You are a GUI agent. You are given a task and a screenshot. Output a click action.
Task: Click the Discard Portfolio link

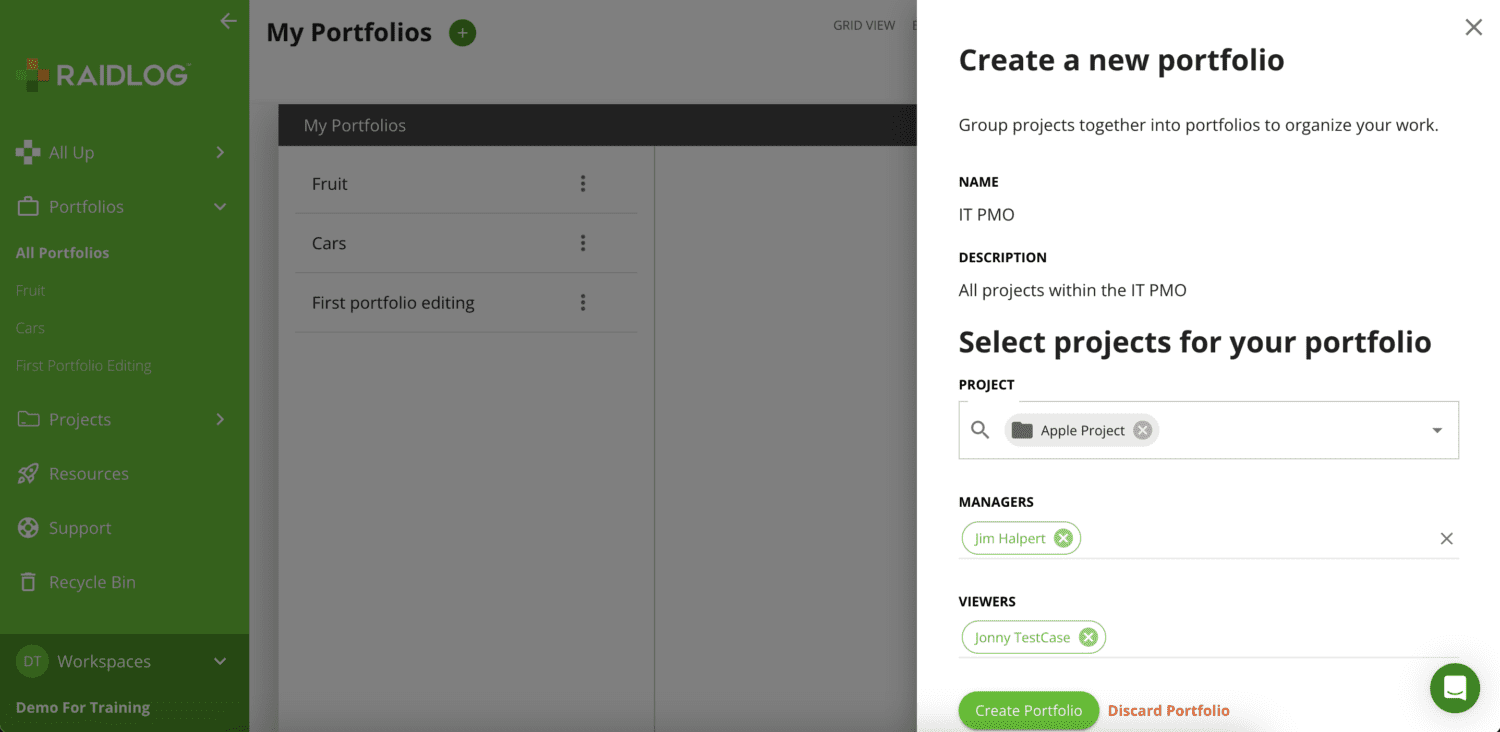tap(1168, 711)
